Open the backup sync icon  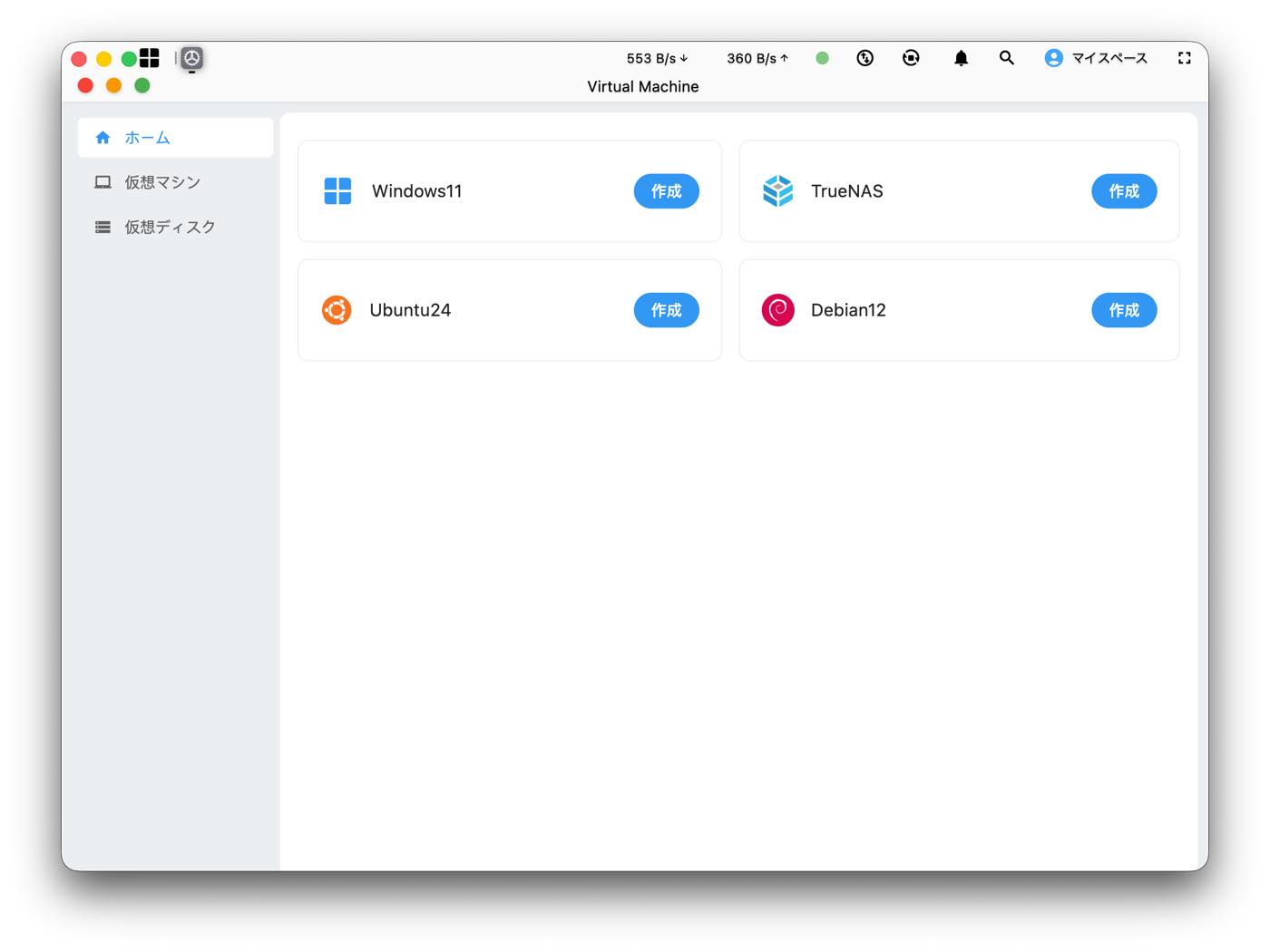[x=911, y=58]
